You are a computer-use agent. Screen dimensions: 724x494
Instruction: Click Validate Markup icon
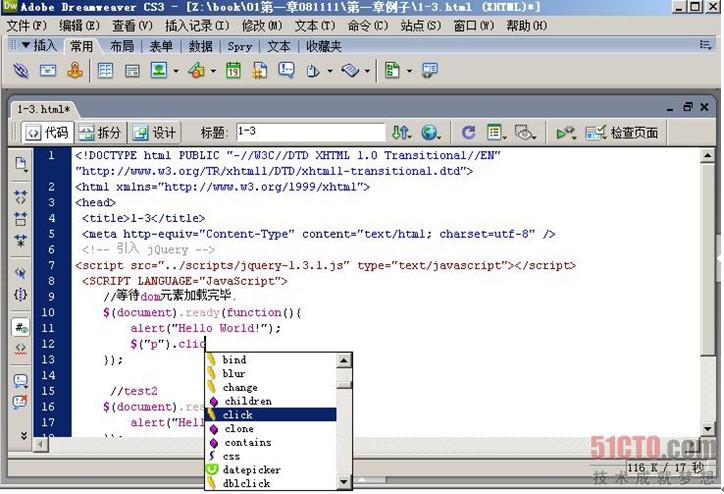(566, 133)
